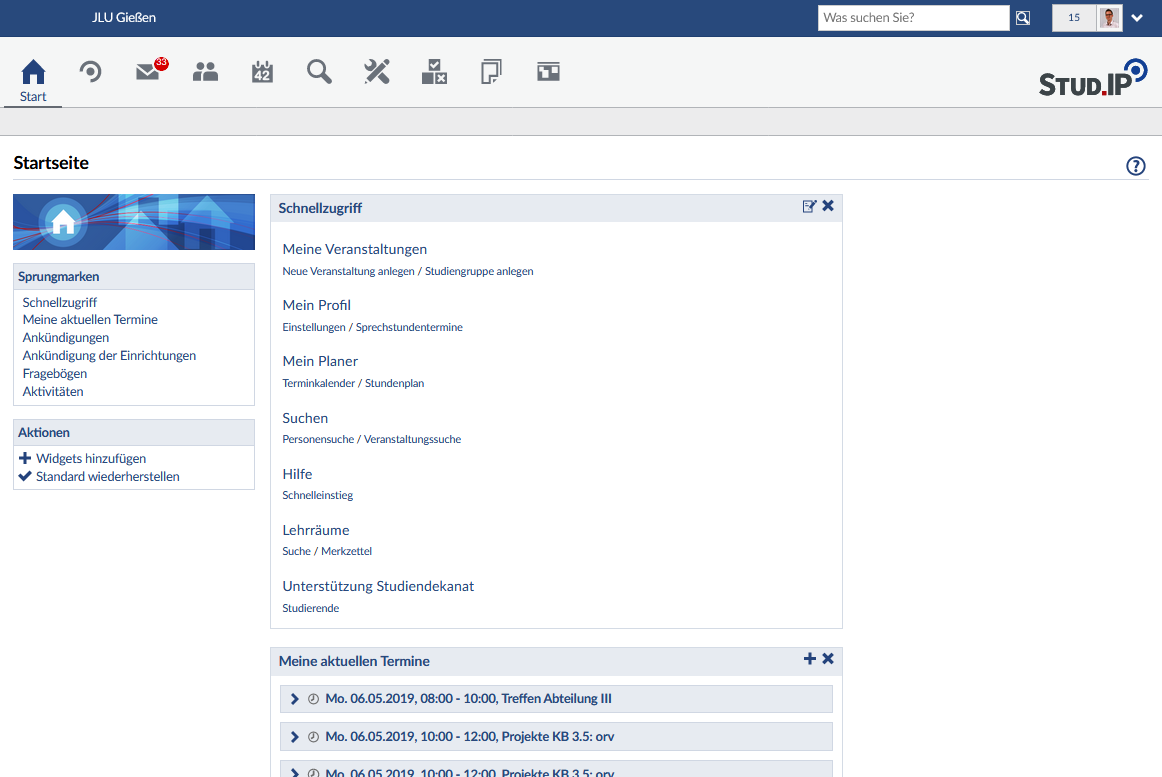Open the user profile dropdown arrow
The image size is (1162, 777).
tap(1137, 18)
